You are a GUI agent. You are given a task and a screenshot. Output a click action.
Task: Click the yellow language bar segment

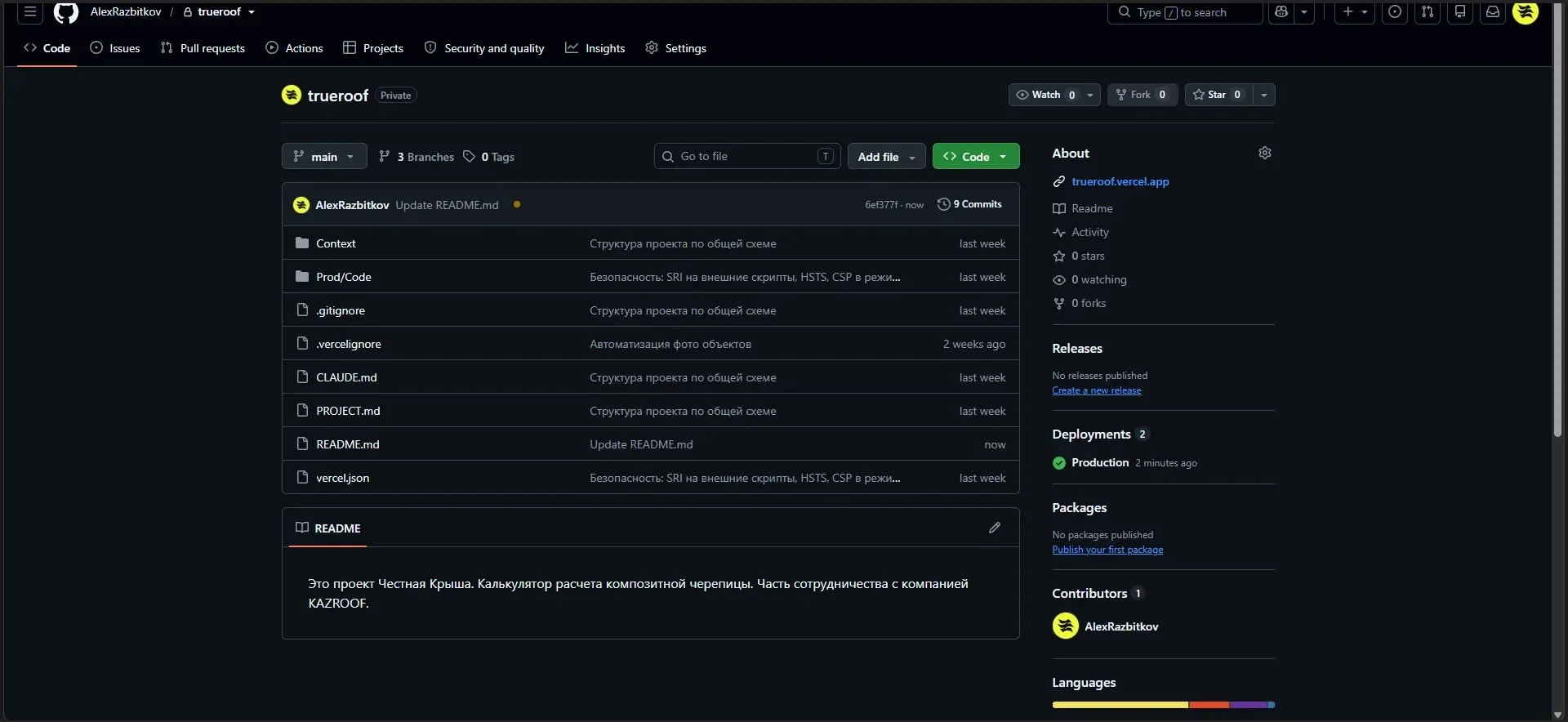(1120, 704)
